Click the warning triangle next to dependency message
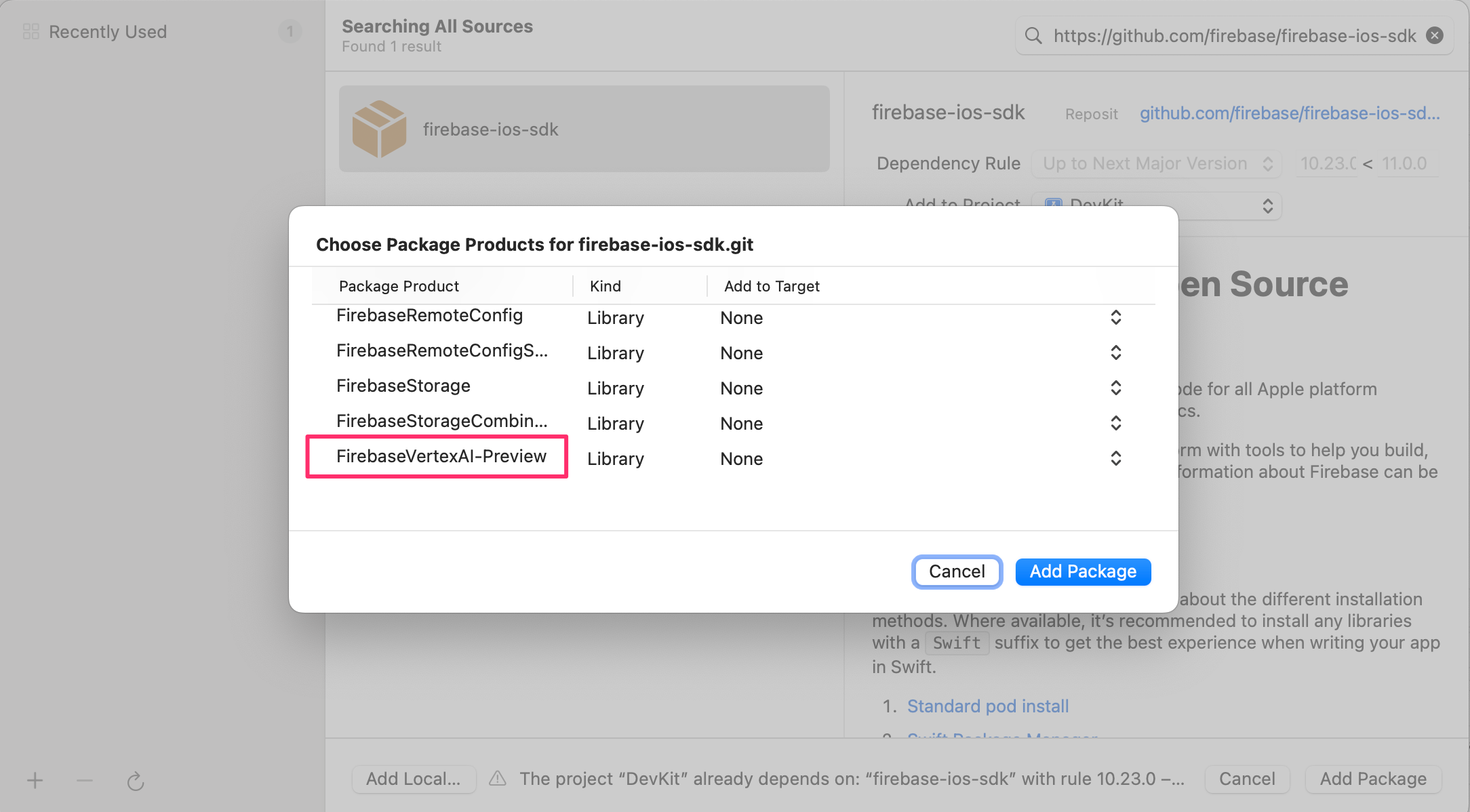The height and width of the screenshot is (812, 1470). (x=498, y=779)
